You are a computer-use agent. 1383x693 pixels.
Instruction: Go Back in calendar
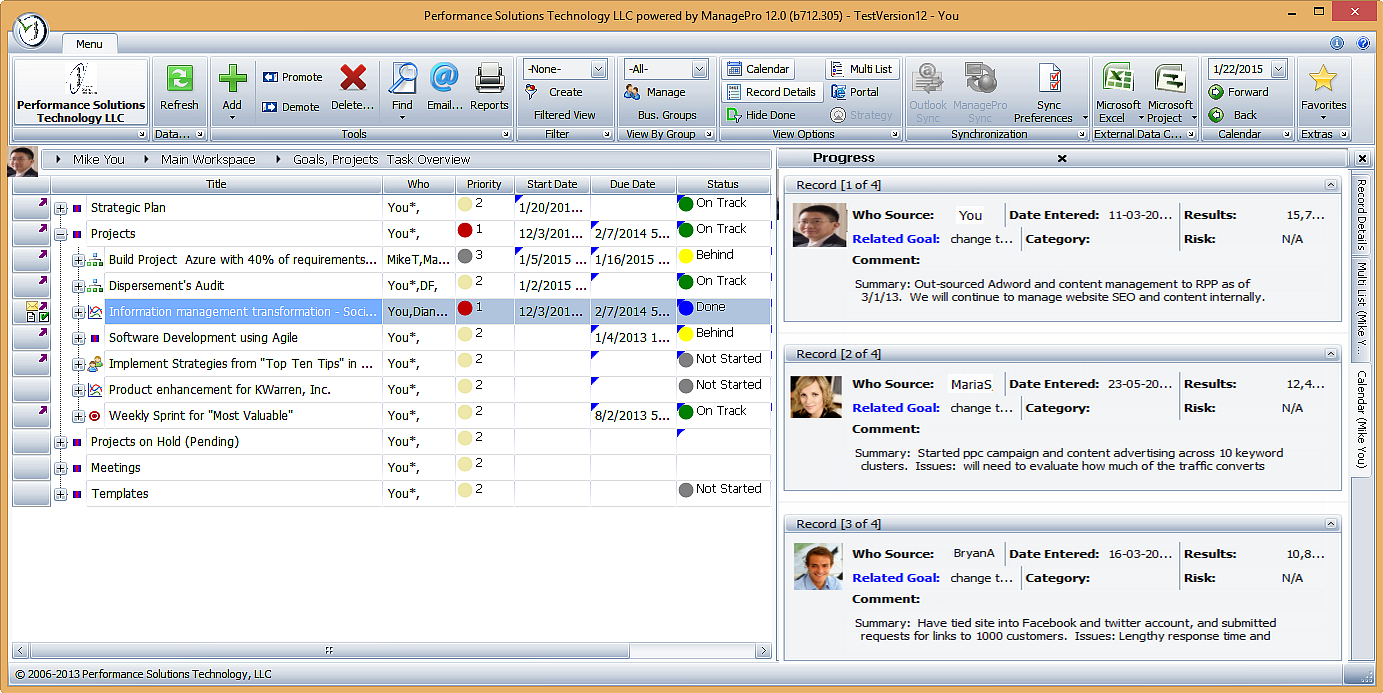click(x=1233, y=115)
